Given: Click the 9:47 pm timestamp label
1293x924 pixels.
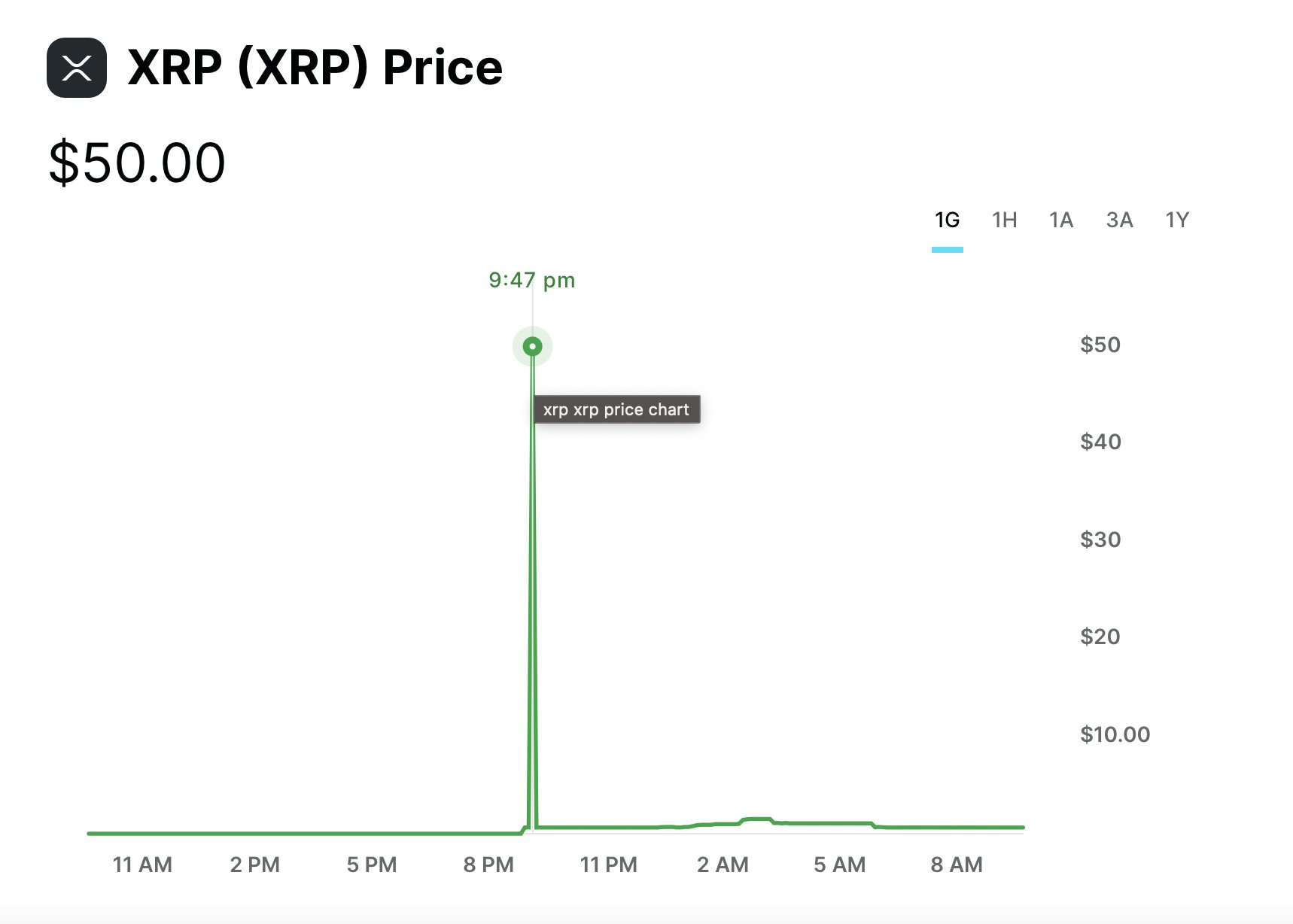Looking at the screenshot, I should (531, 281).
